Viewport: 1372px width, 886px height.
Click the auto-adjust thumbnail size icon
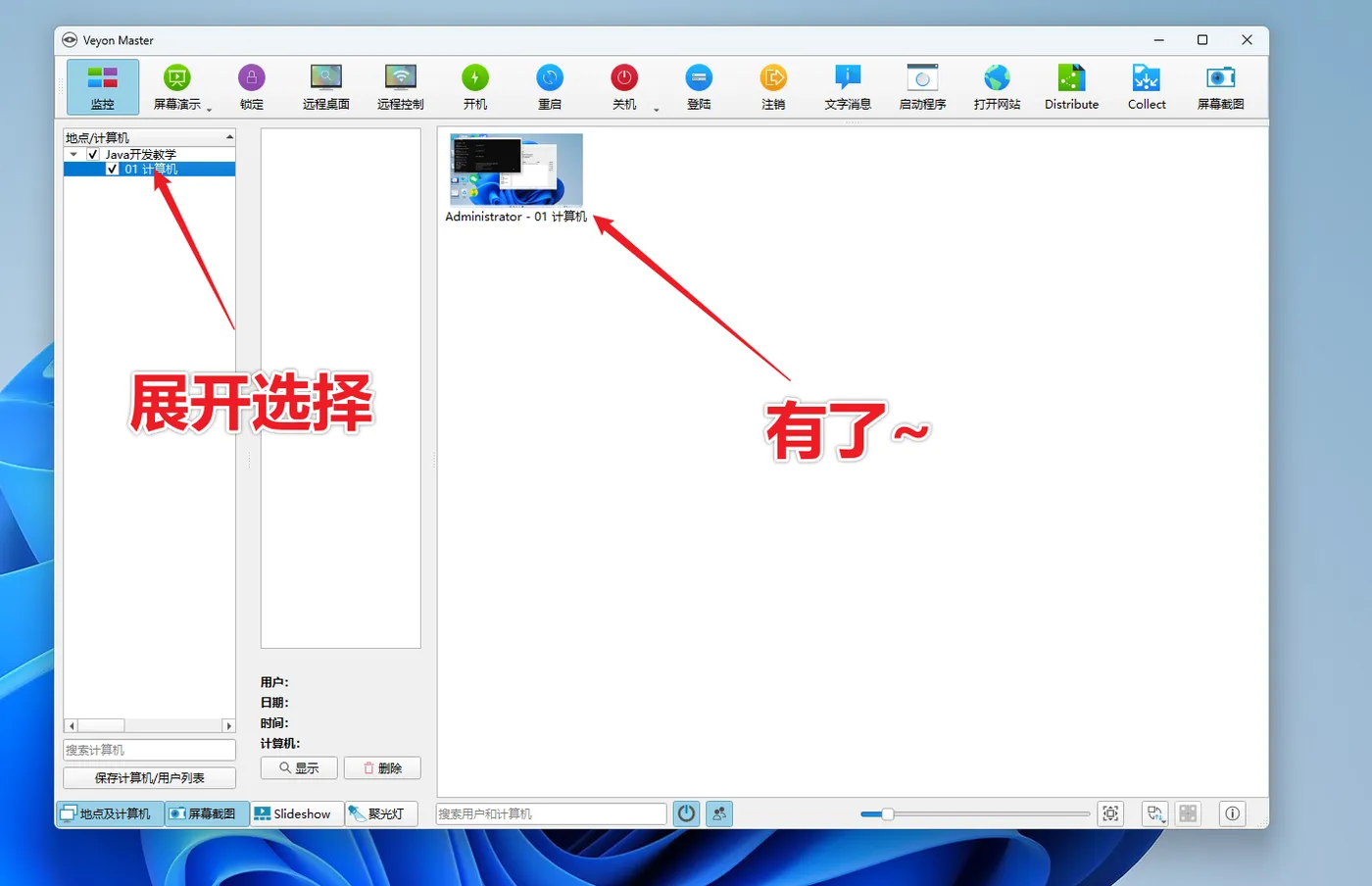click(x=1110, y=813)
